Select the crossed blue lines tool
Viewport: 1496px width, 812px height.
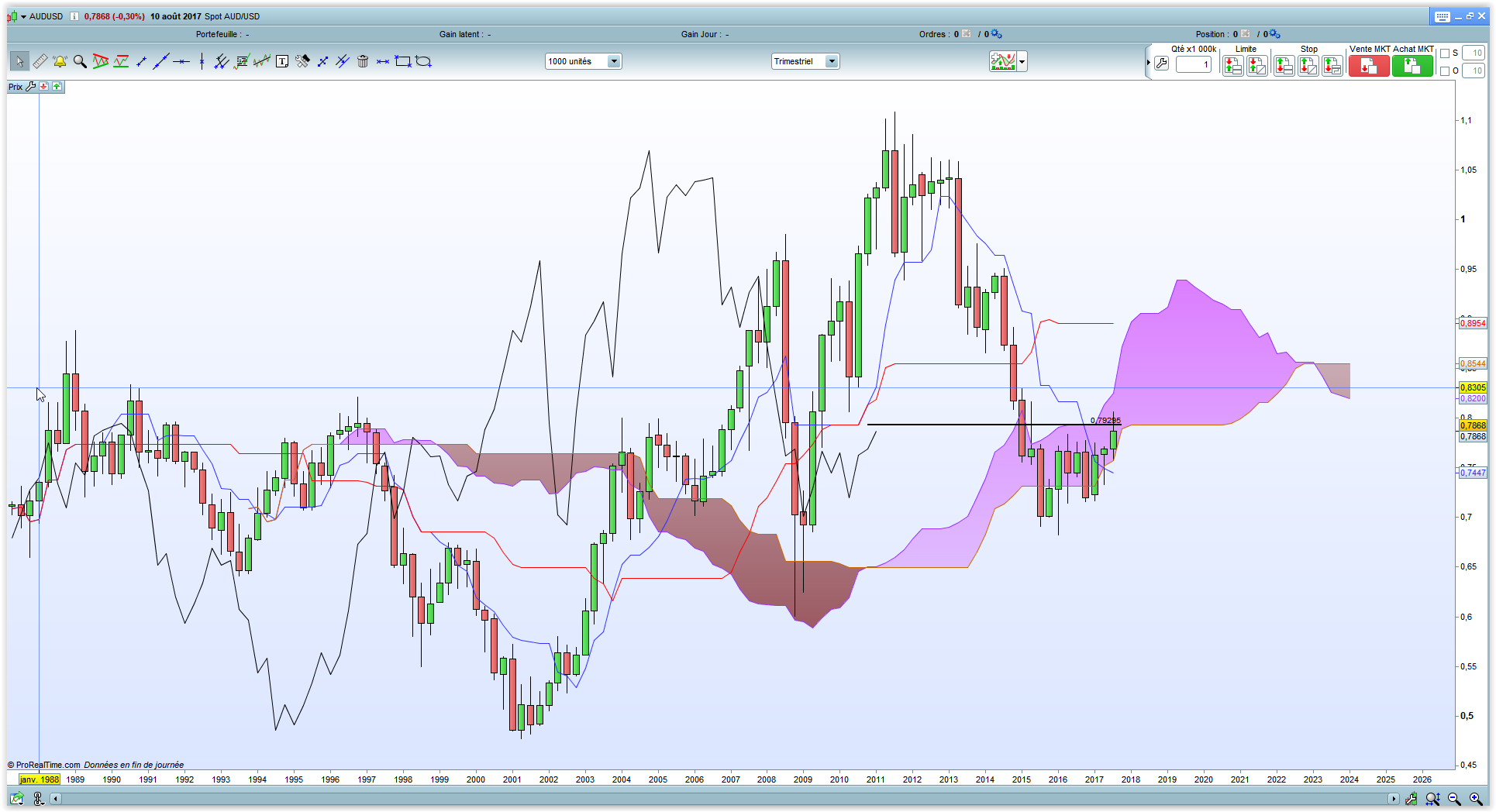click(343, 61)
